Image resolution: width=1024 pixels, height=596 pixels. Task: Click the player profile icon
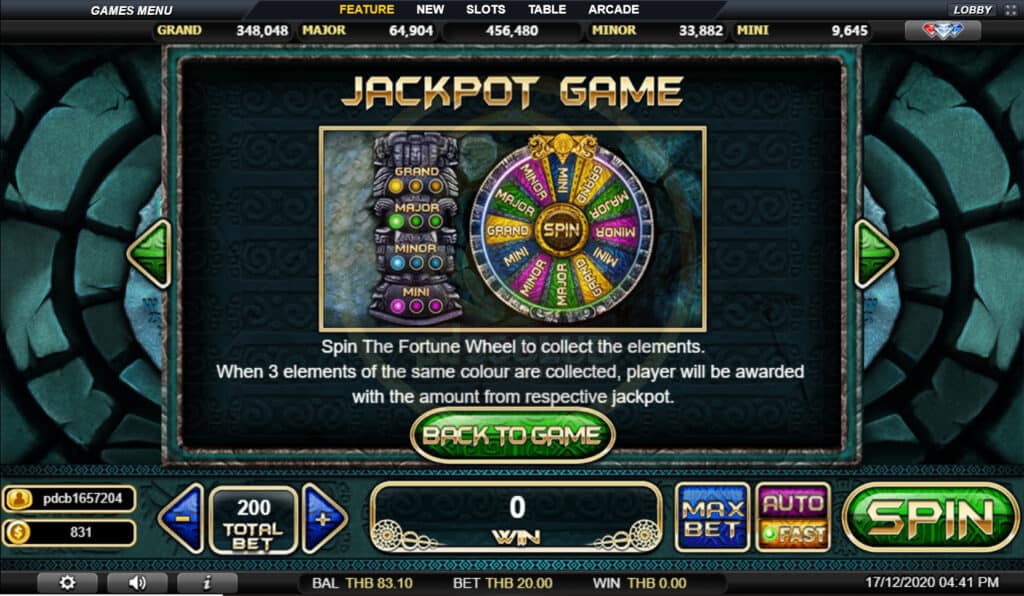18,499
